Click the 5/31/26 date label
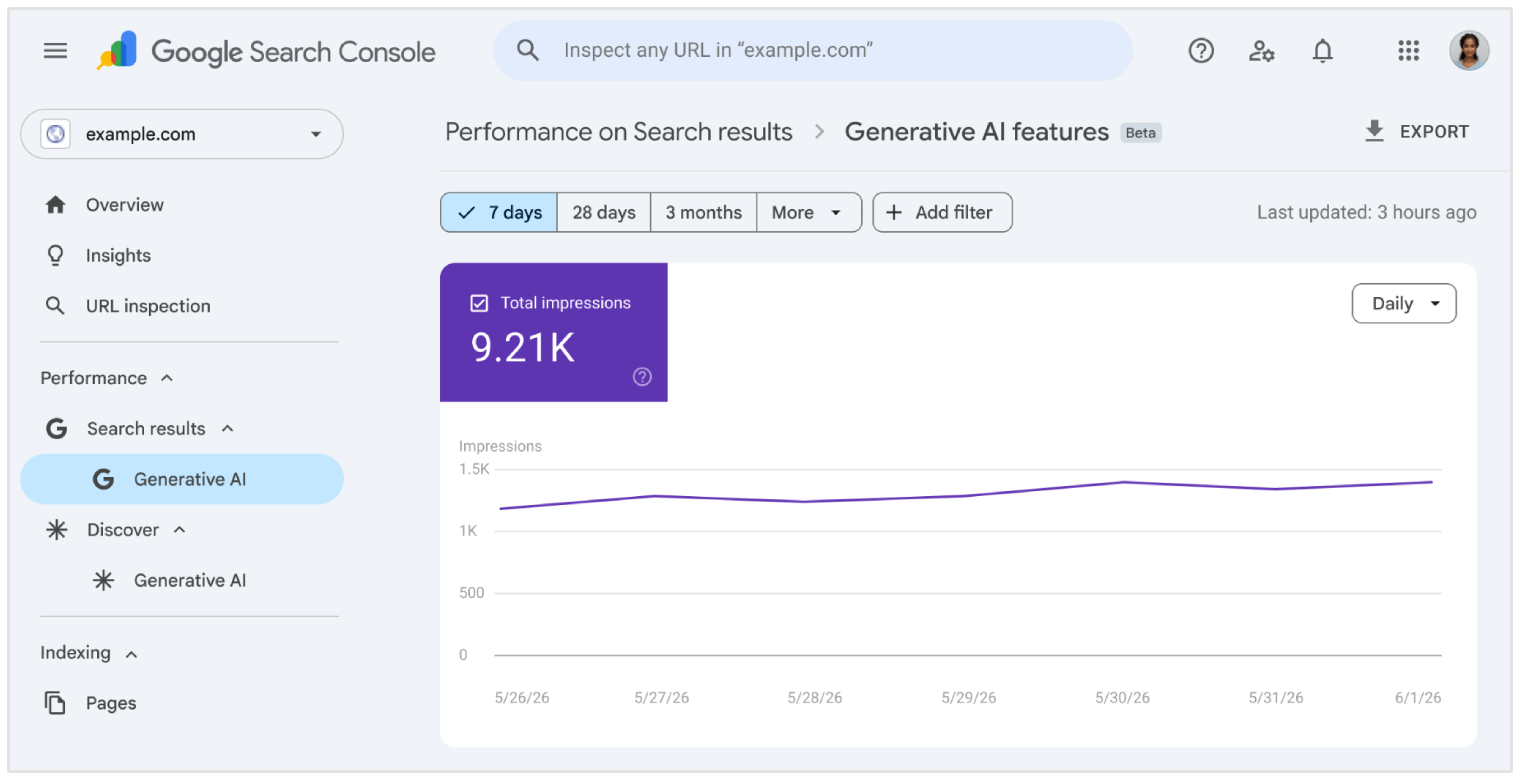The image size is (1520, 780). [1276, 698]
